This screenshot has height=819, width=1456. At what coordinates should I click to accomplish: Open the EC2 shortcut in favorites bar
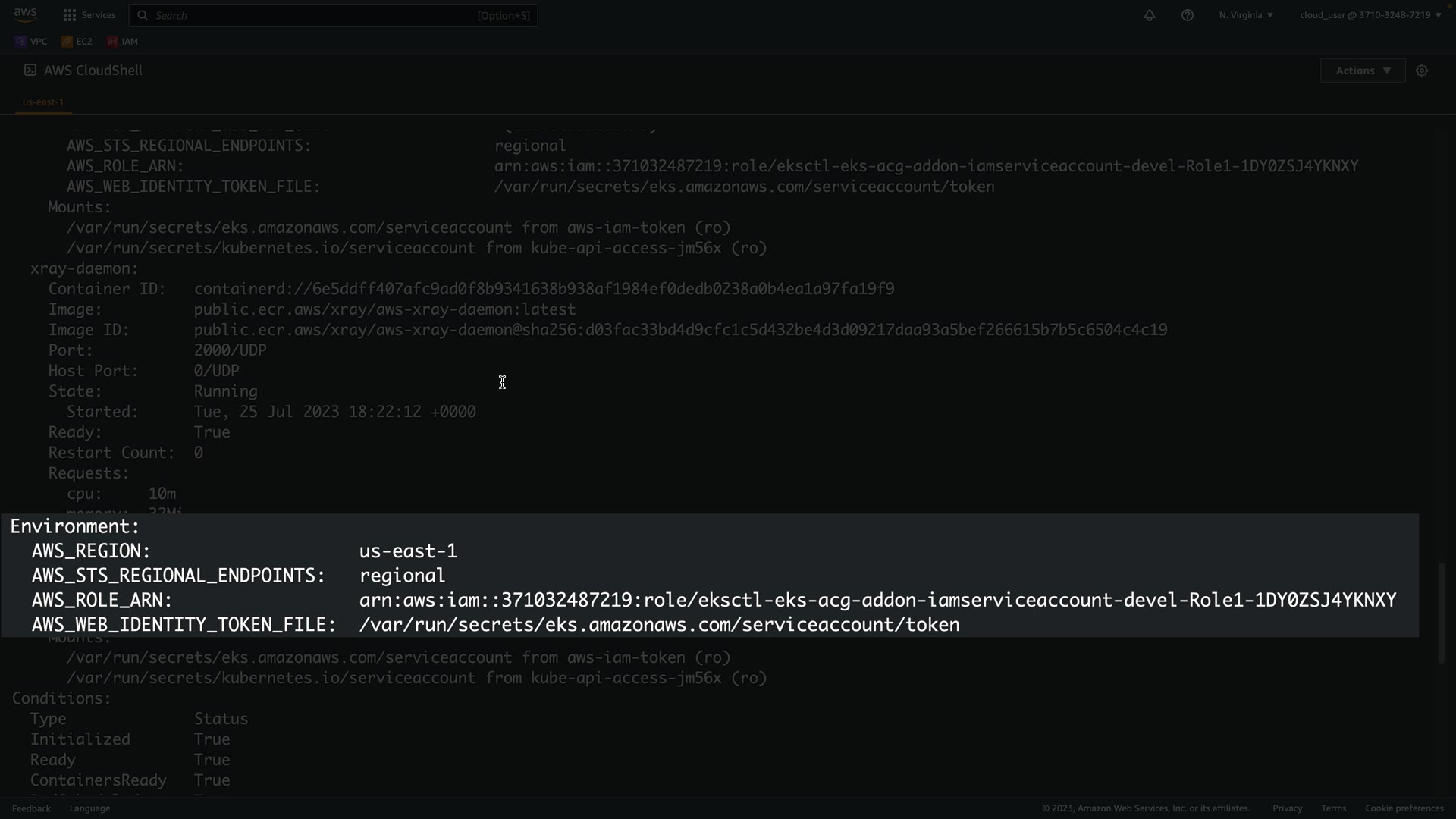point(77,42)
